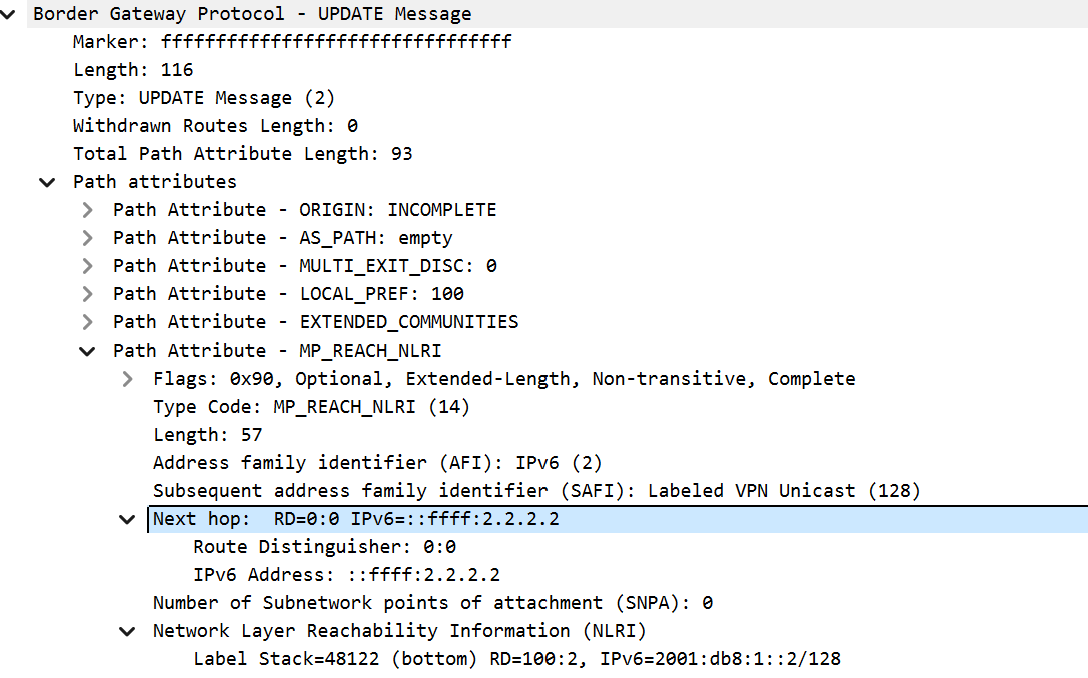Image resolution: width=1088 pixels, height=678 pixels.
Task: Select the Length: 116 row
Action: pos(133,70)
